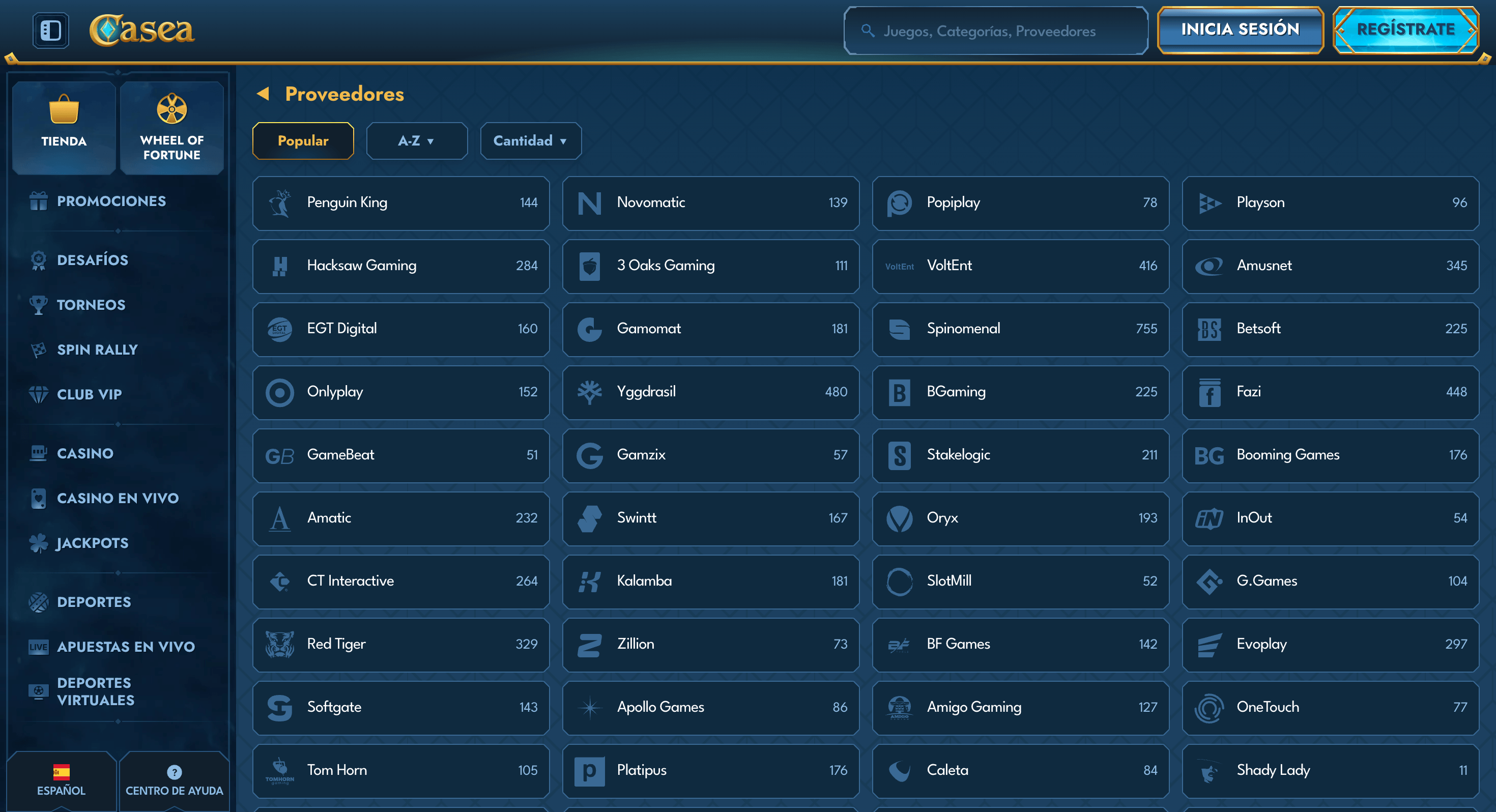Image resolution: width=1496 pixels, height=812 pixels.
Task: Focus the games search field
Action: (995, 31)
